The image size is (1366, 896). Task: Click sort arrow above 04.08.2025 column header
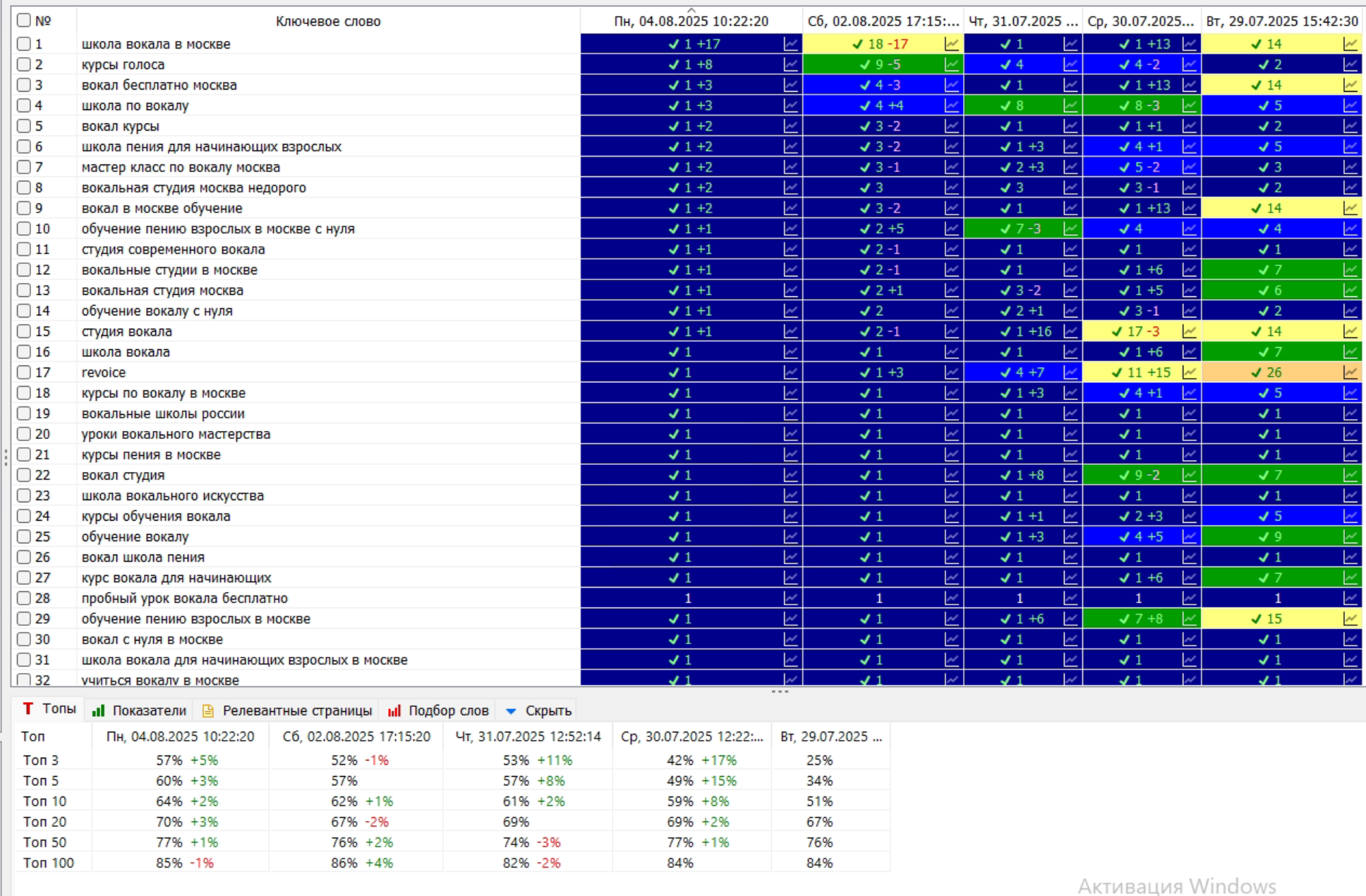tap(691, 10)
